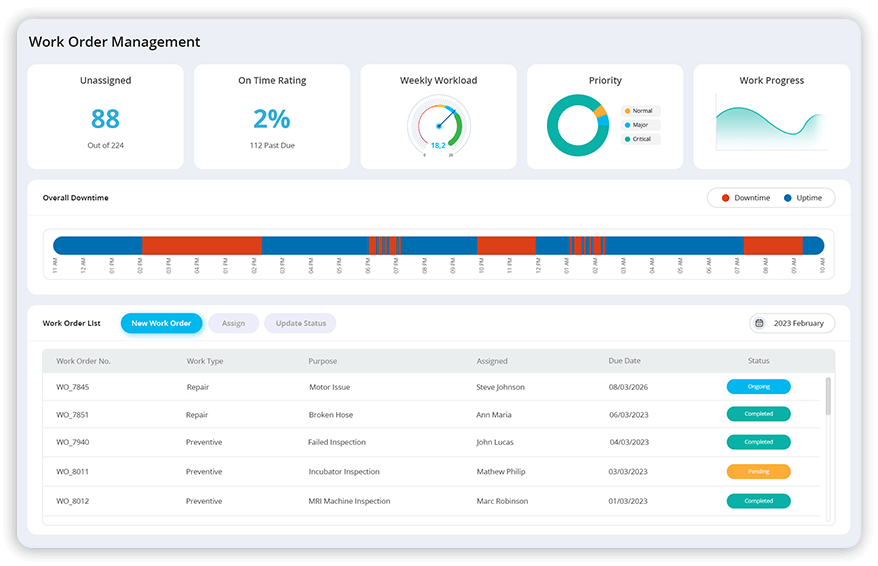Click the Weekly Workload gauge dial

(438, 126)
